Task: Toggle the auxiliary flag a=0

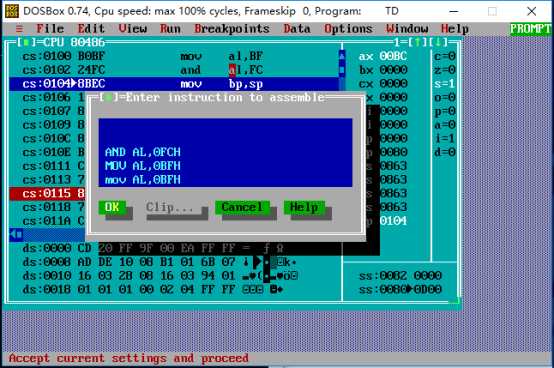Action: coord(445,125)
